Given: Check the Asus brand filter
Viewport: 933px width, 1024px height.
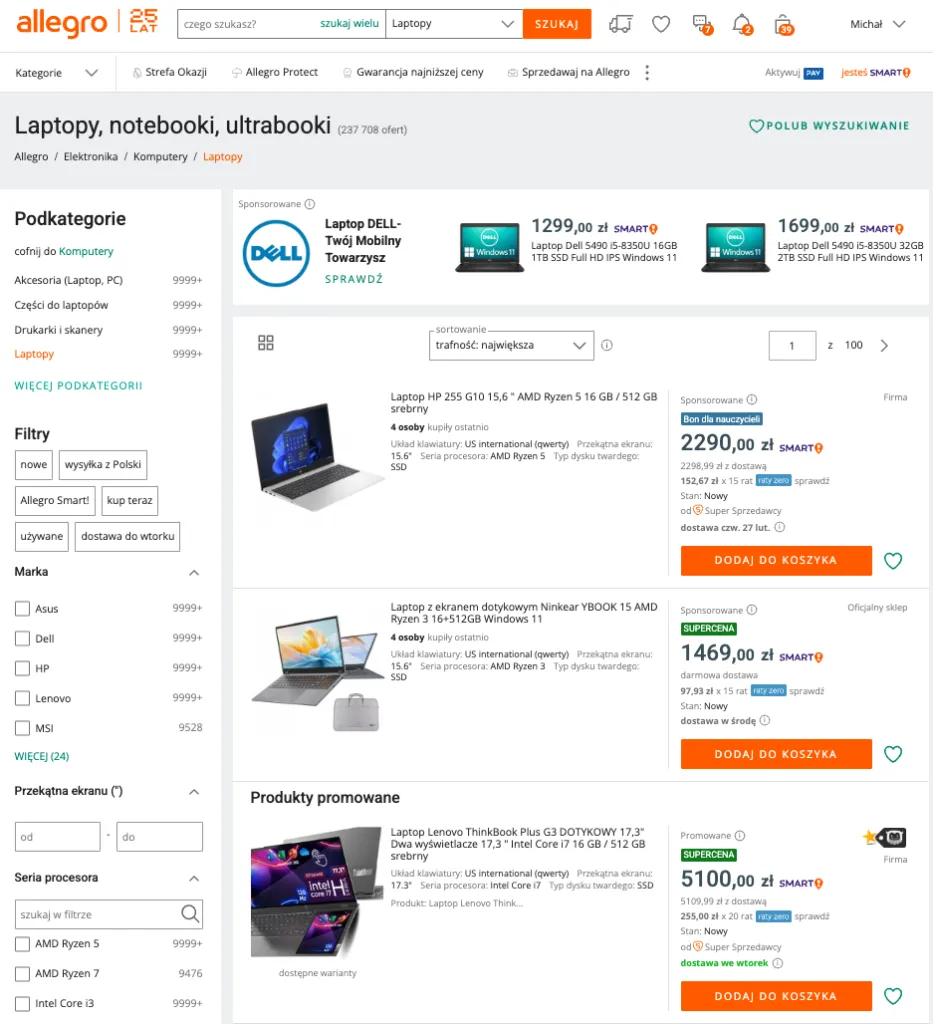Looking at the screenshot, I should coord(22,609).
